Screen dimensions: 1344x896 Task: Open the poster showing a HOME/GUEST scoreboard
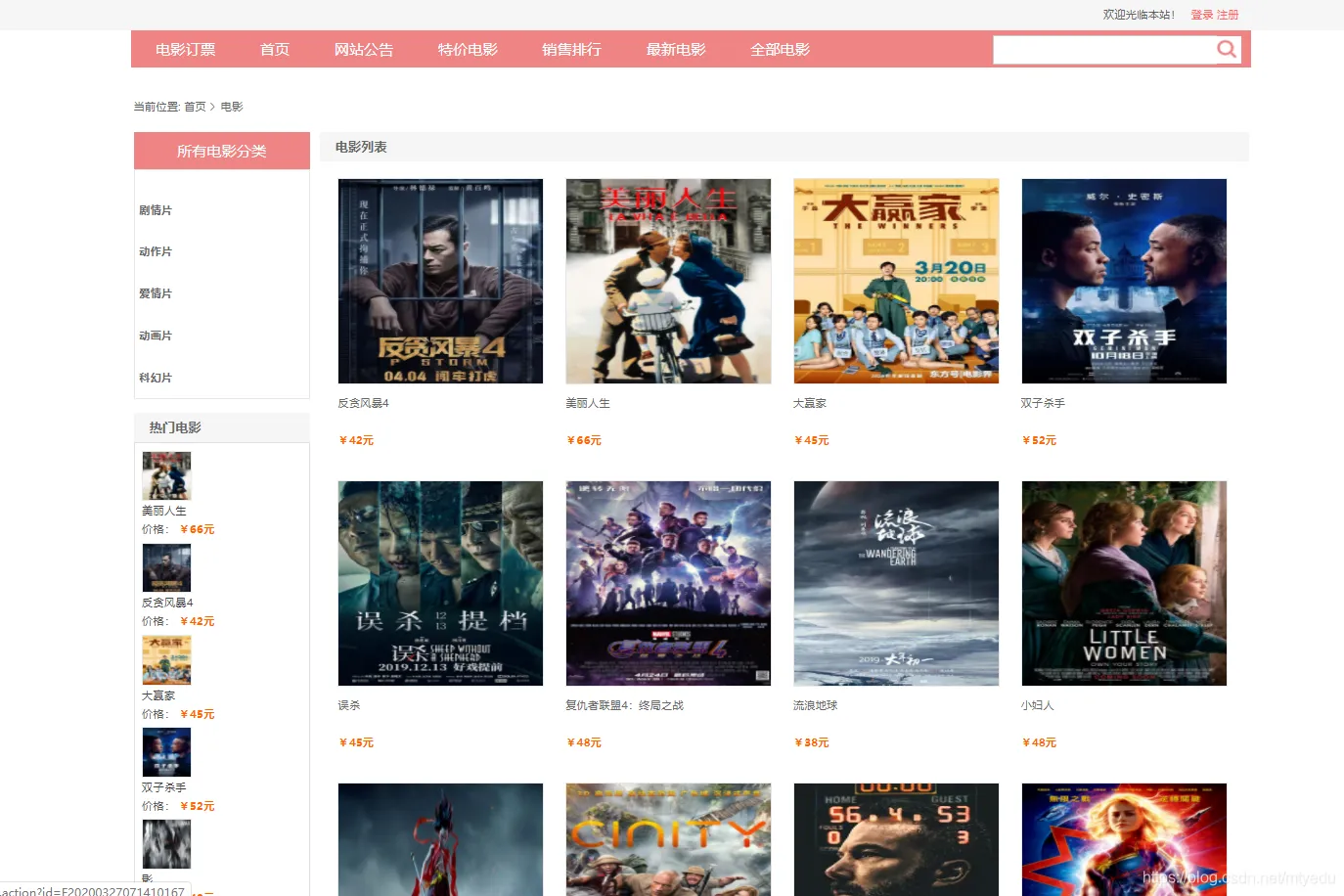pyautogui.click(x=896, y=839)
